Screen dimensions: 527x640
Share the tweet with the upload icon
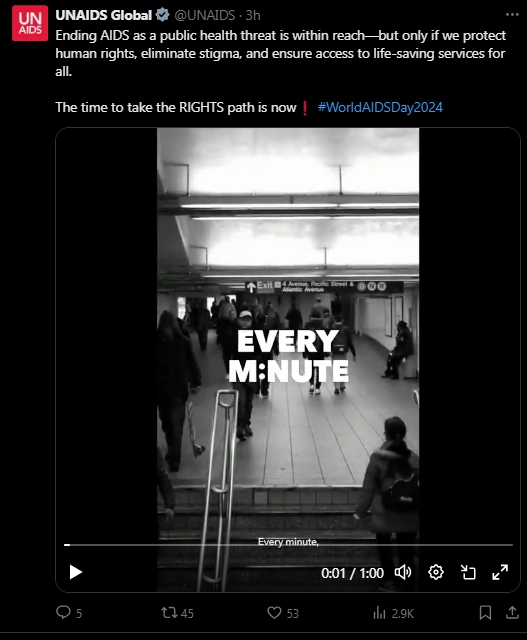[512, 612]
